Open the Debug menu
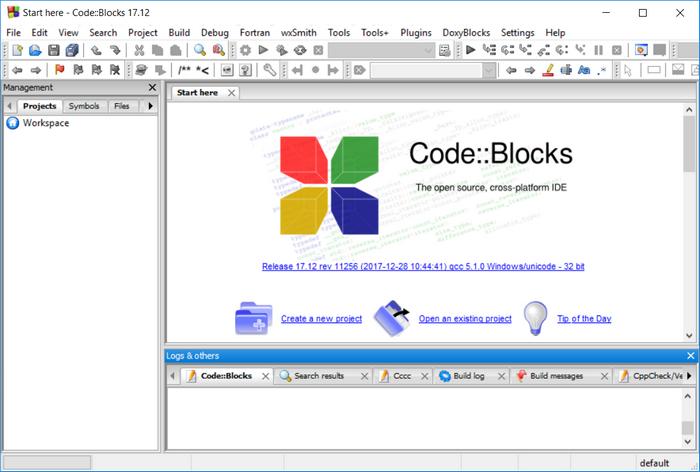 click(x=215, y=33)
